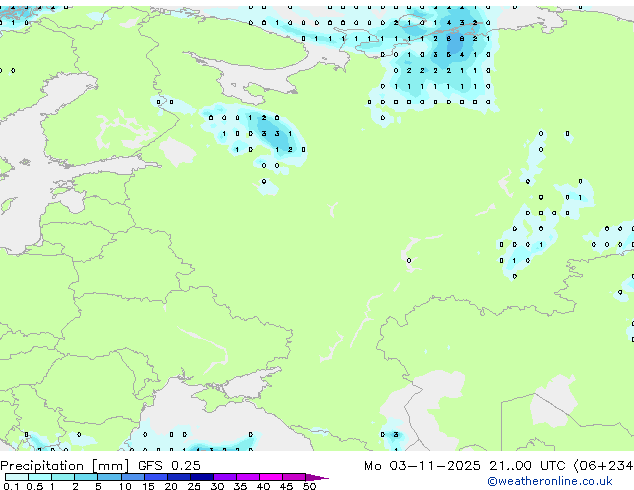Select legend swatch between 15 and 20
This screenshot has width=634, height=490.
tap(156, 477)
